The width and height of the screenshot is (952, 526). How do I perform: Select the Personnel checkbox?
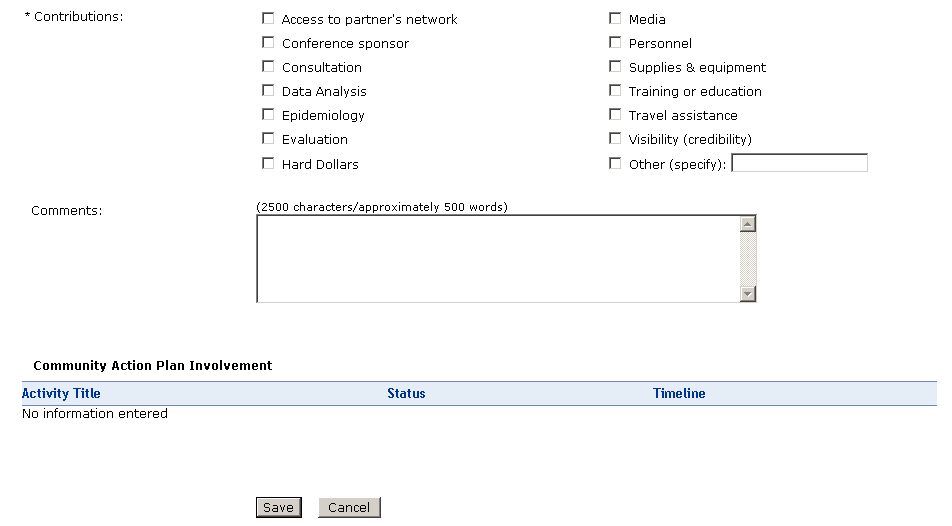tap(615, 43)
